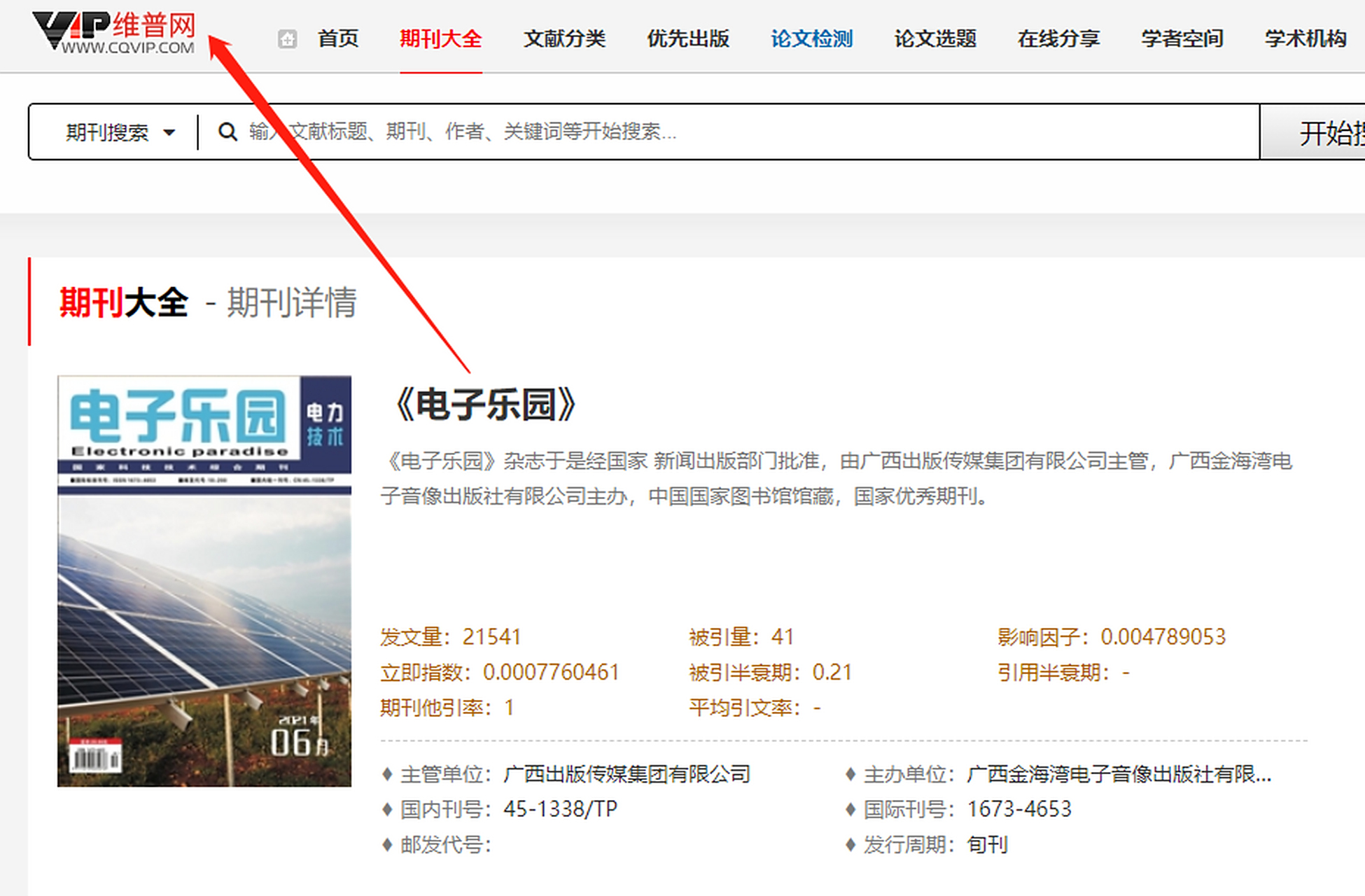The height and width of the screenshot is (896, 1365).
Task: Open 论文检测 link
Action: click(811, 38)
